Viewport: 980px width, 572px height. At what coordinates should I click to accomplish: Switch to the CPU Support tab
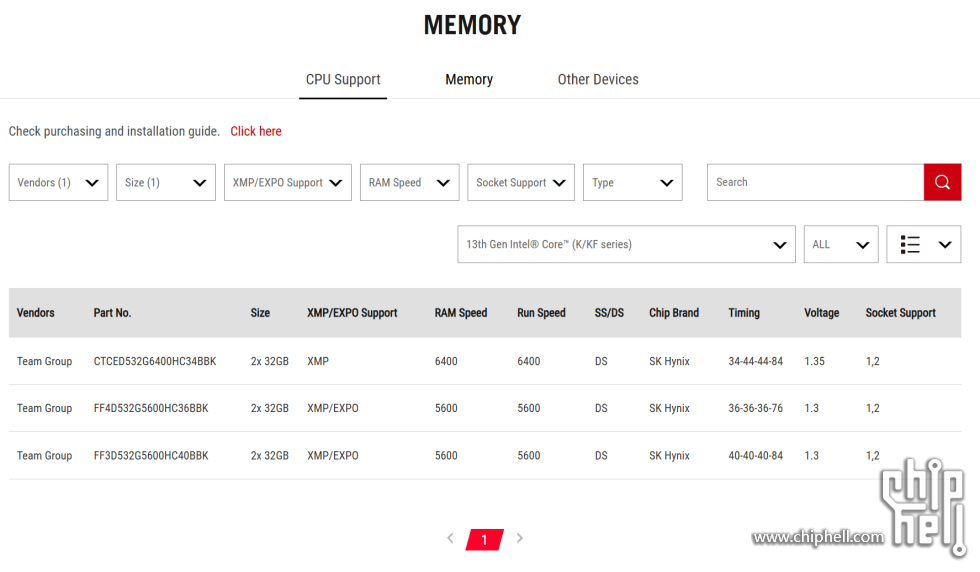pos(342,79)
